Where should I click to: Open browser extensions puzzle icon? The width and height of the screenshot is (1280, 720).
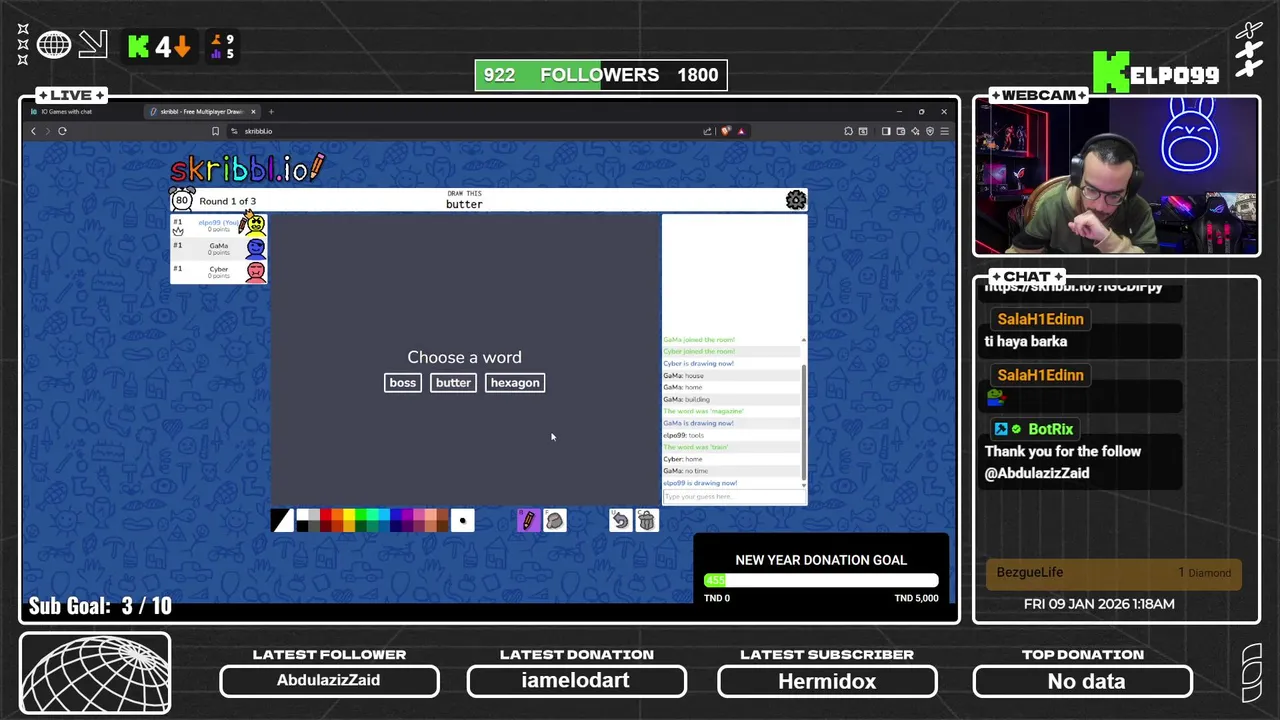point(848,131)
